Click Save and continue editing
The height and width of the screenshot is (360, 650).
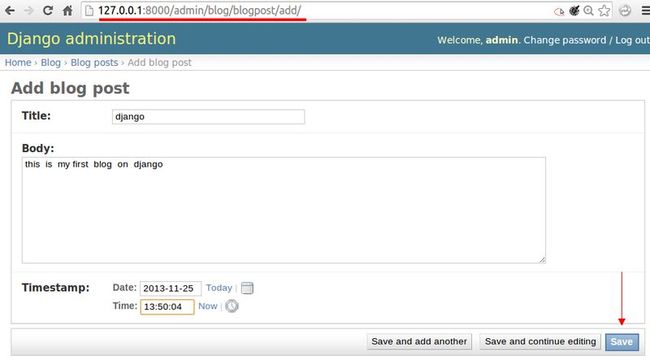(x=540, y=342)
